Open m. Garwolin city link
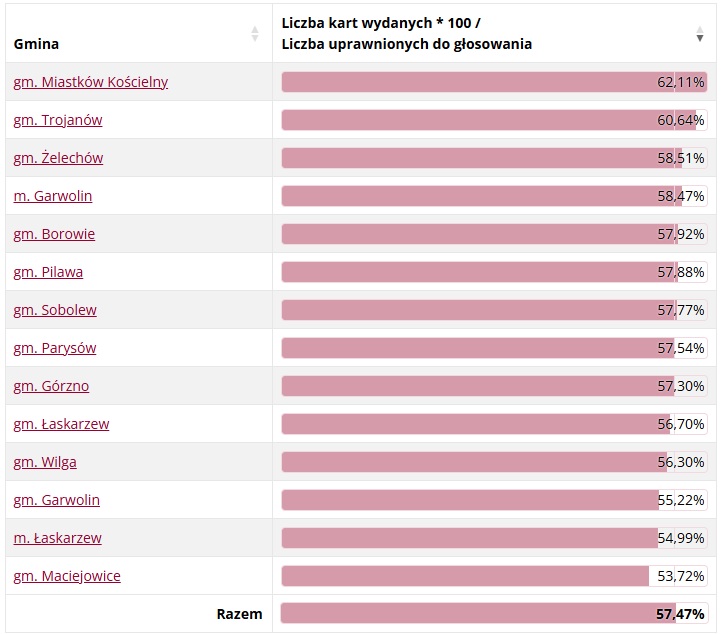The width and height of the screenshot is (722, 634). pos(53,196)
